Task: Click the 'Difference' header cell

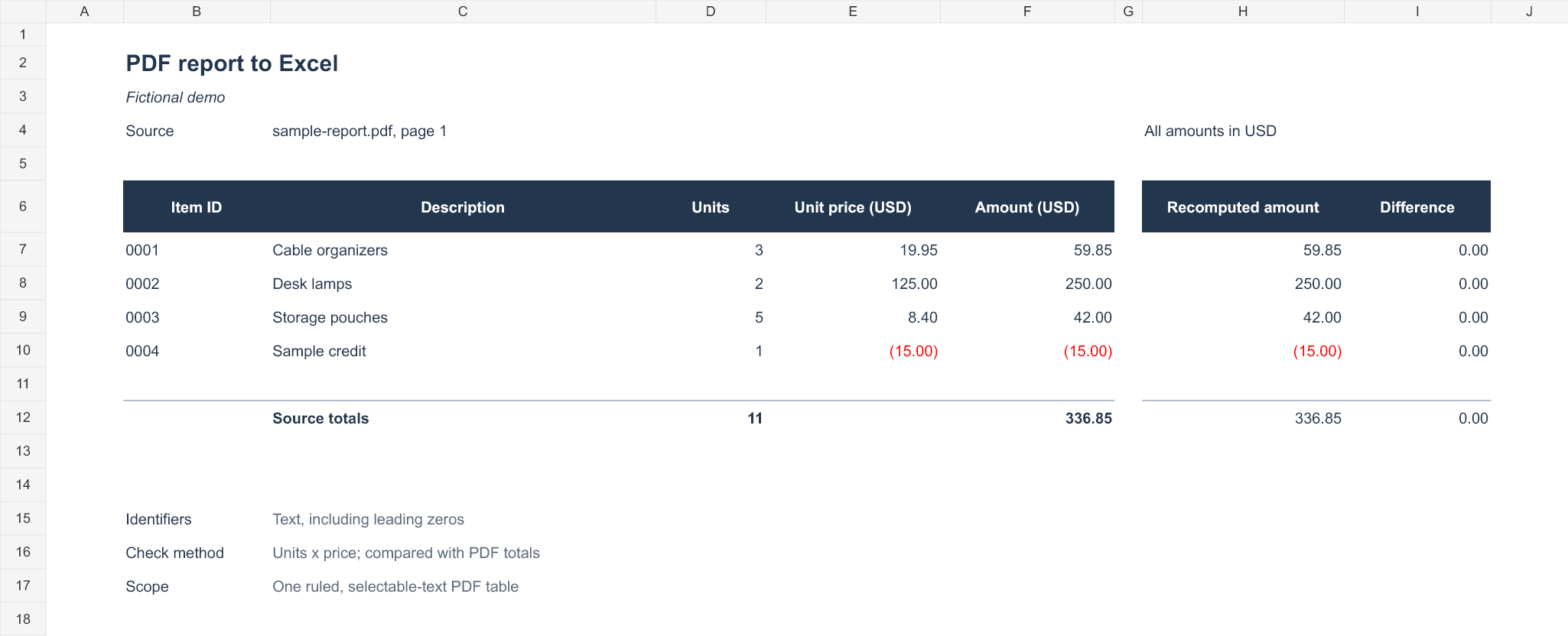Action: (1417, 207)
